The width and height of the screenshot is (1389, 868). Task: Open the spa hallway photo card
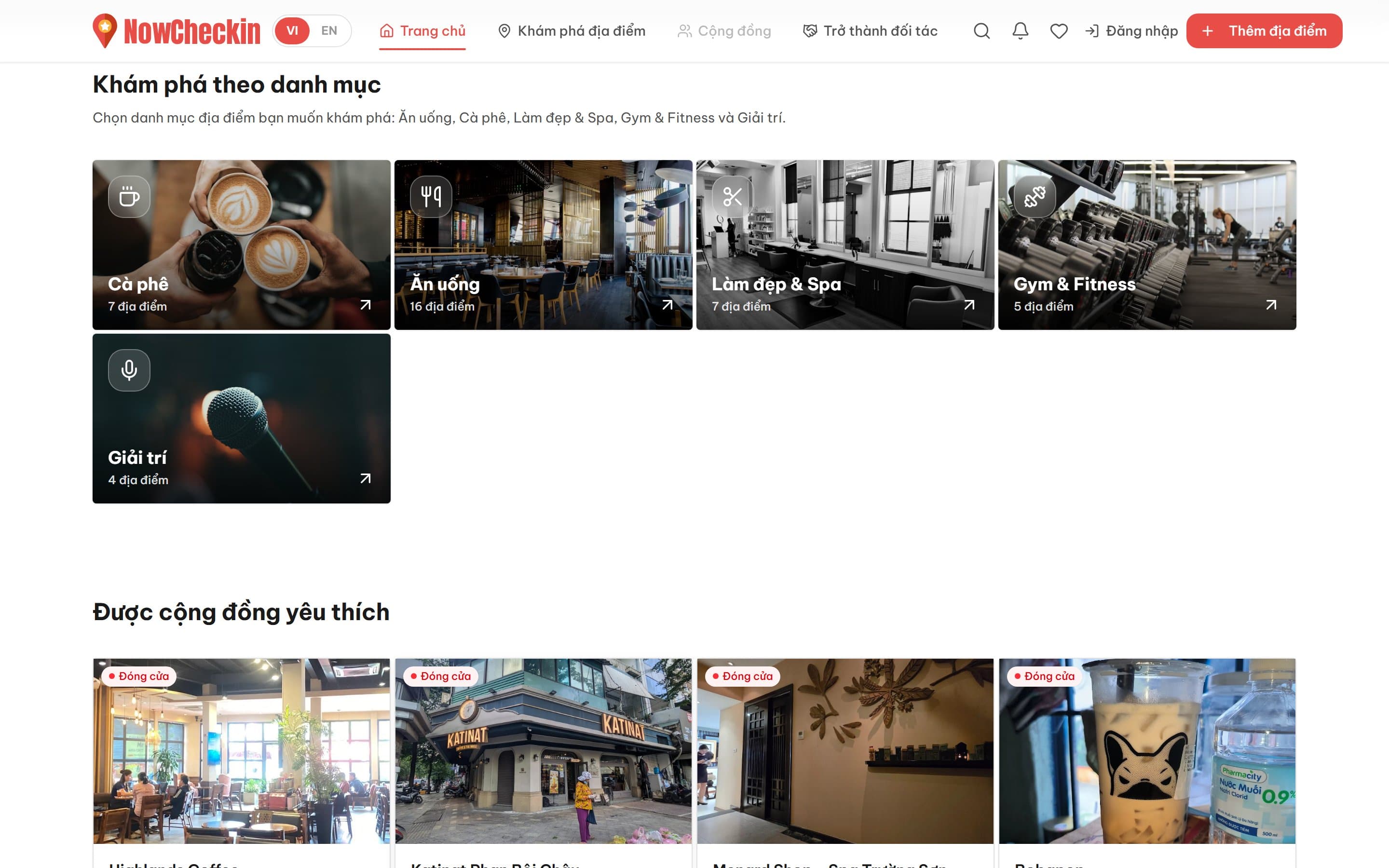click(x=845, y=751)
